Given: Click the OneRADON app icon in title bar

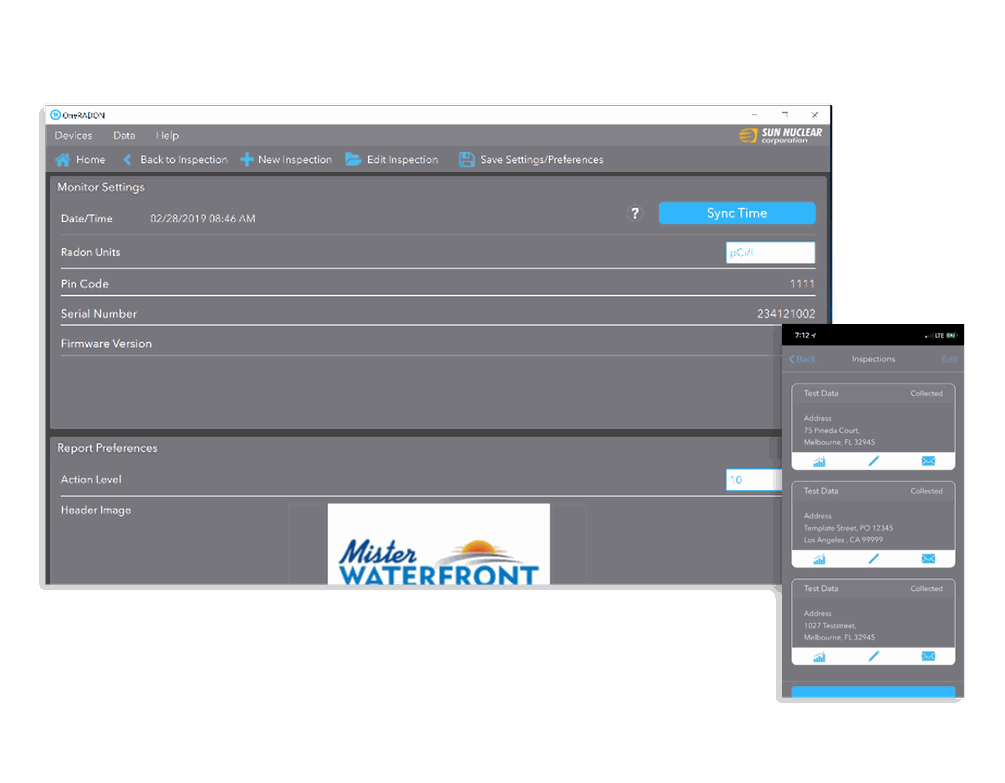Looking at the screenshot, I should (56, 115).
